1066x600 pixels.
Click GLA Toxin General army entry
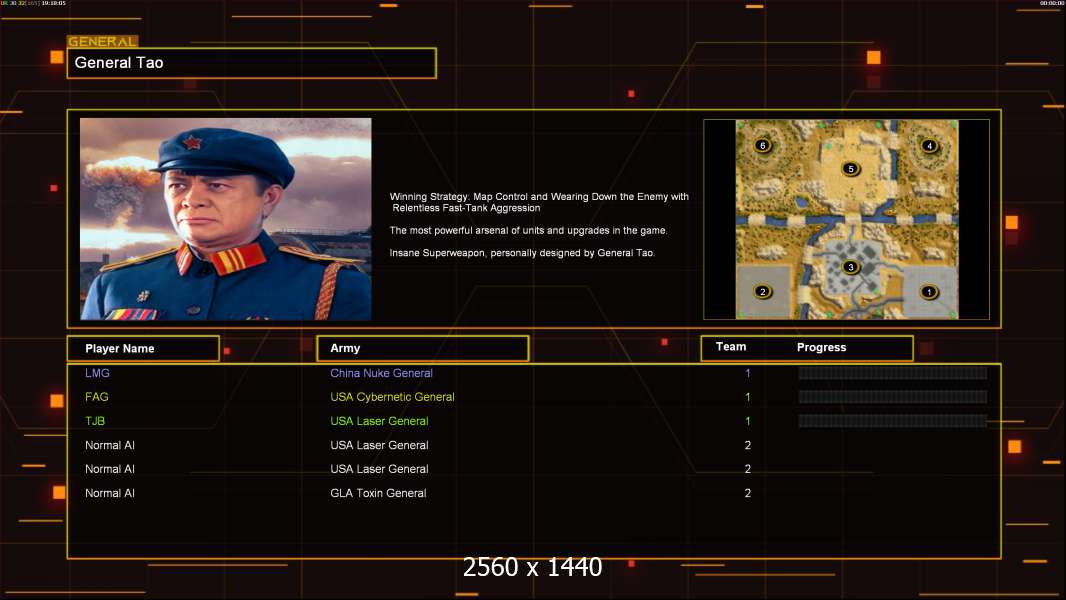point(378,493)
